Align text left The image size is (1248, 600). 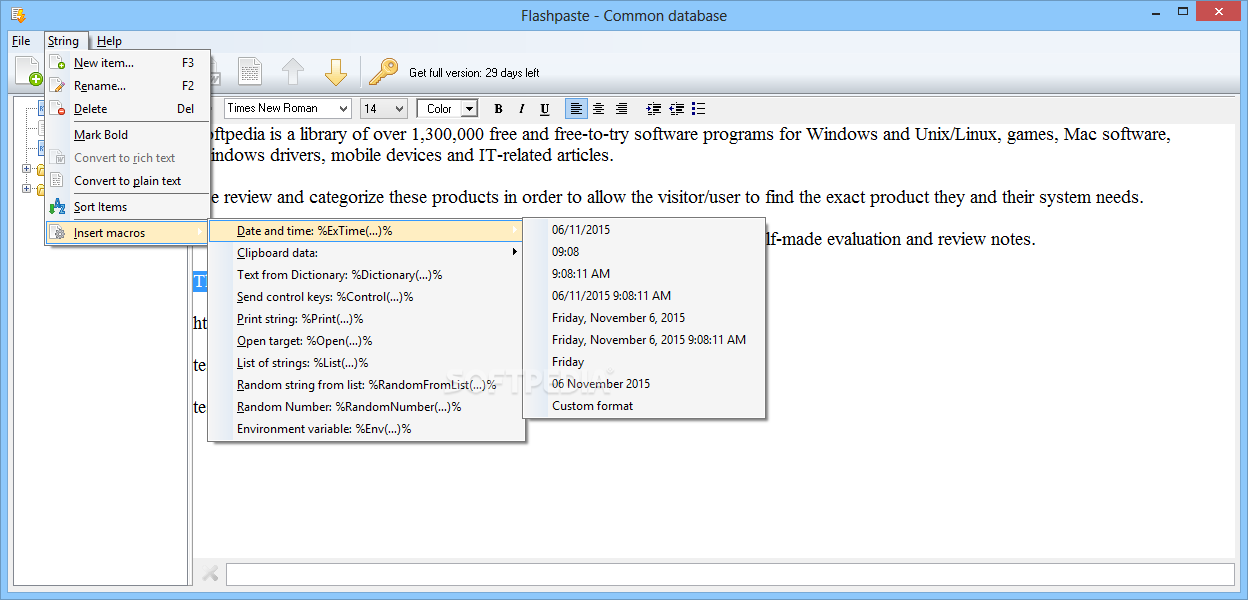pyautogui.click(x=576, y=109)
